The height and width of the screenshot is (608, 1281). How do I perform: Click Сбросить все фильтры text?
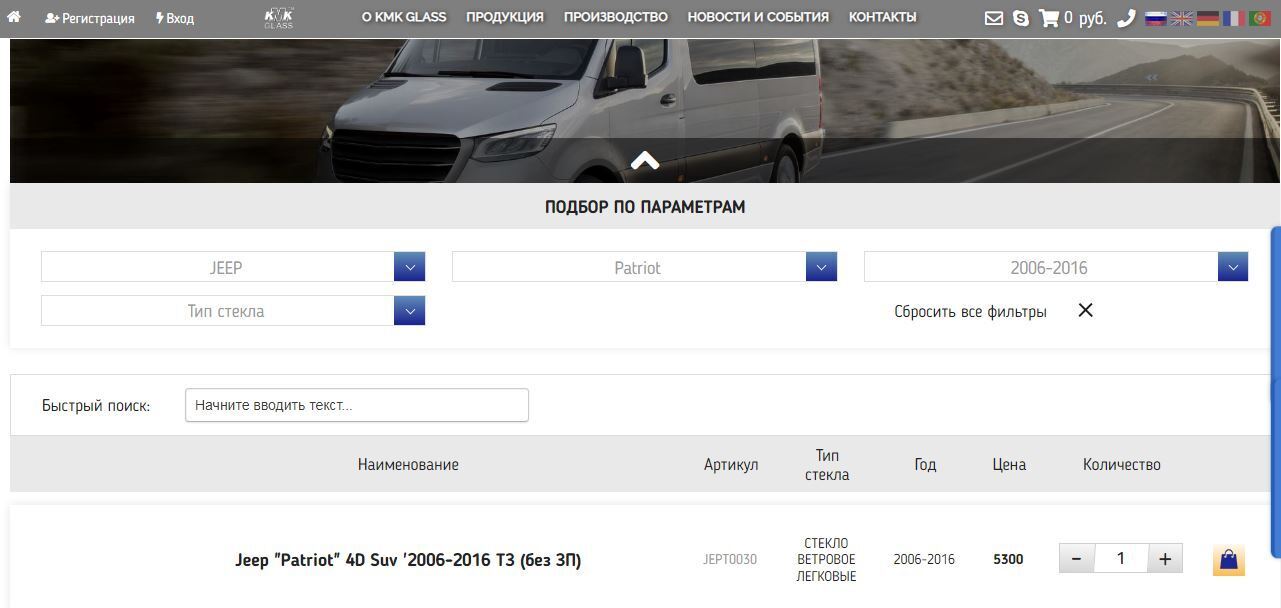970,312
